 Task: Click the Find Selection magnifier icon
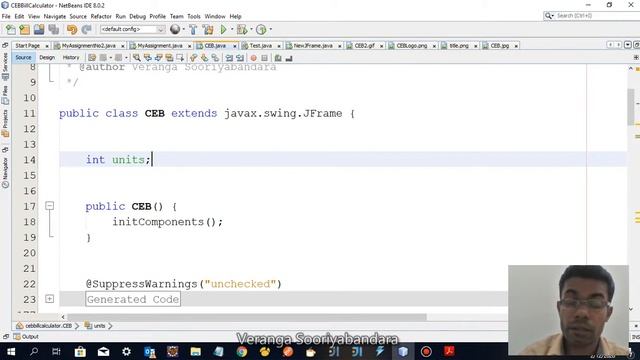[x=136, y=58]
